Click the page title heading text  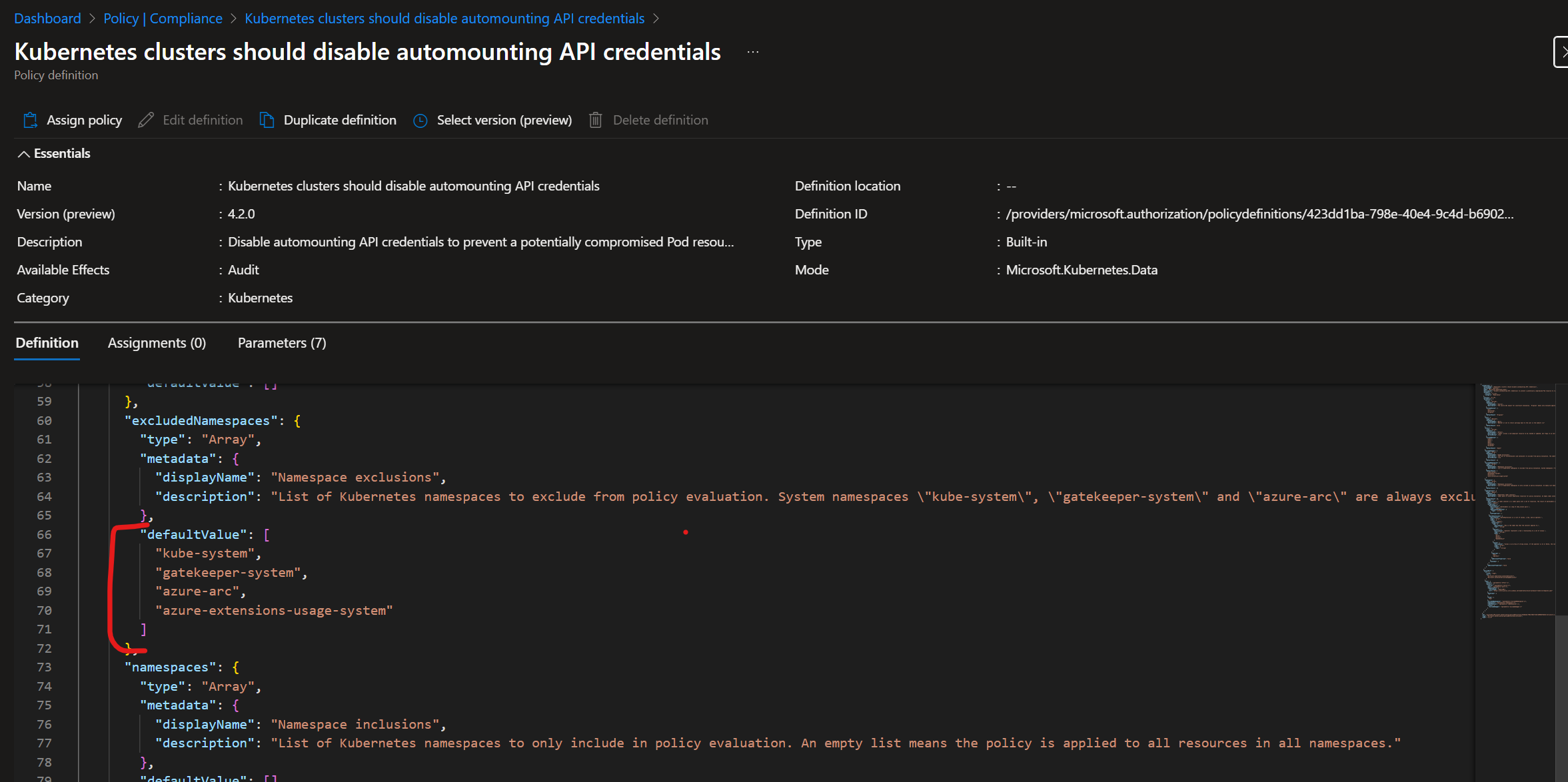[367, 52]
